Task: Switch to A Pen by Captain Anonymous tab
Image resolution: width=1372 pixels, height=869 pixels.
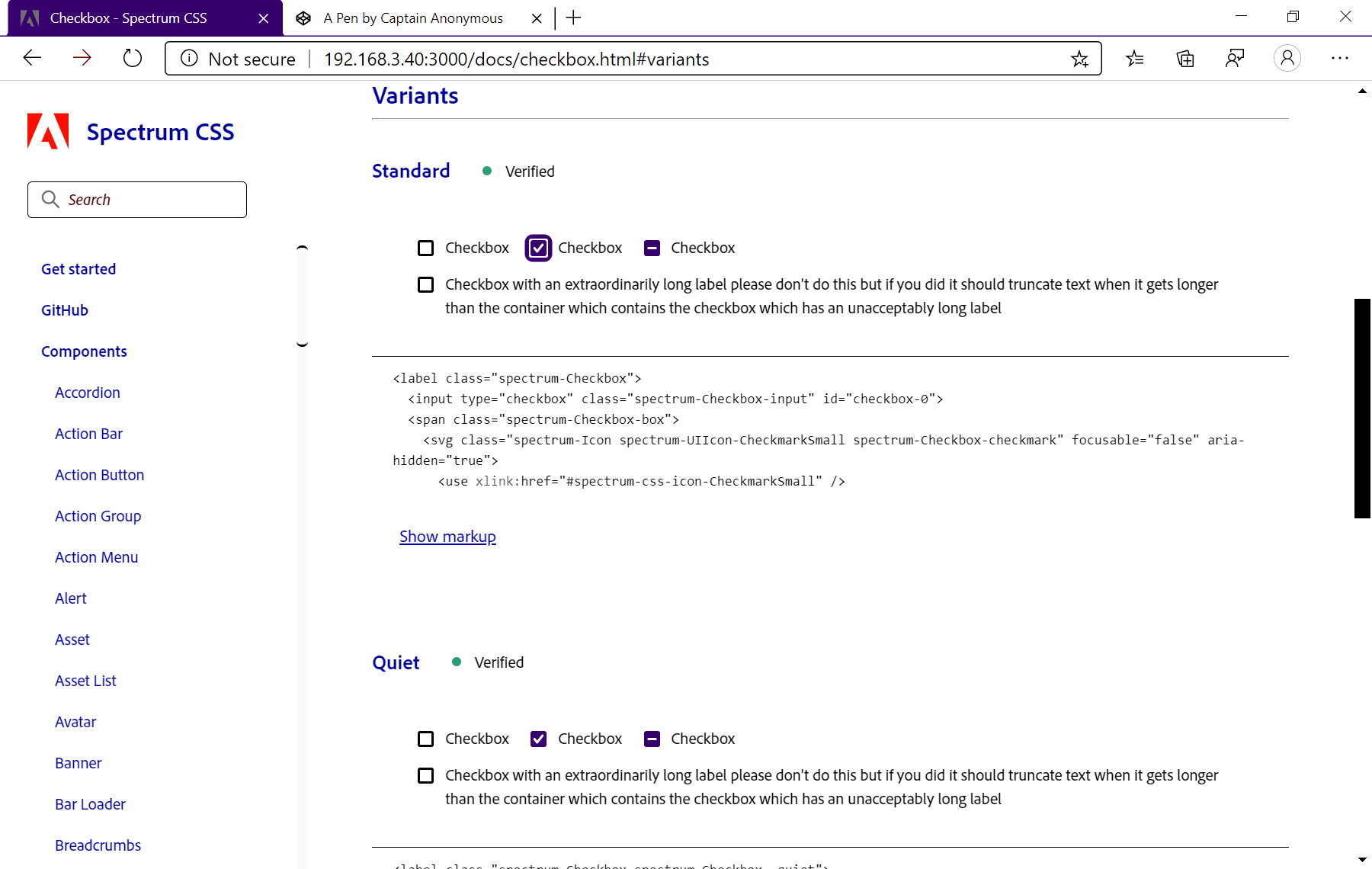Action: (x=418, y=18)
